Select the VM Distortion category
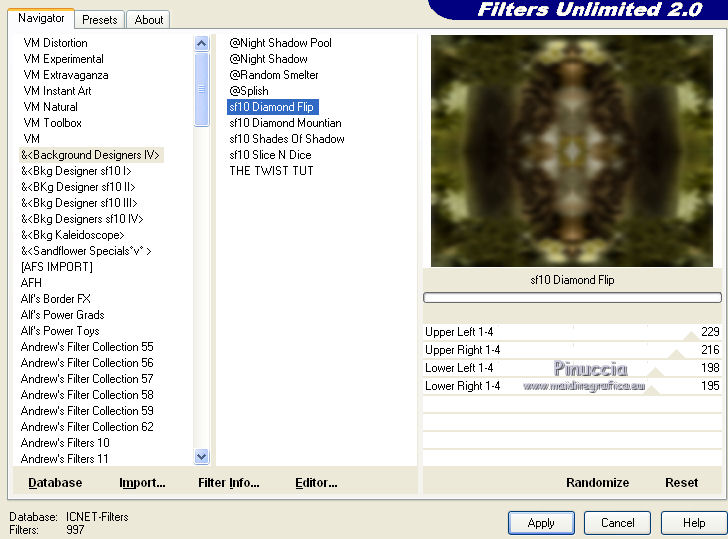This screenshot has height=539, width=728. pyautogui.click(x=55, y=43)
